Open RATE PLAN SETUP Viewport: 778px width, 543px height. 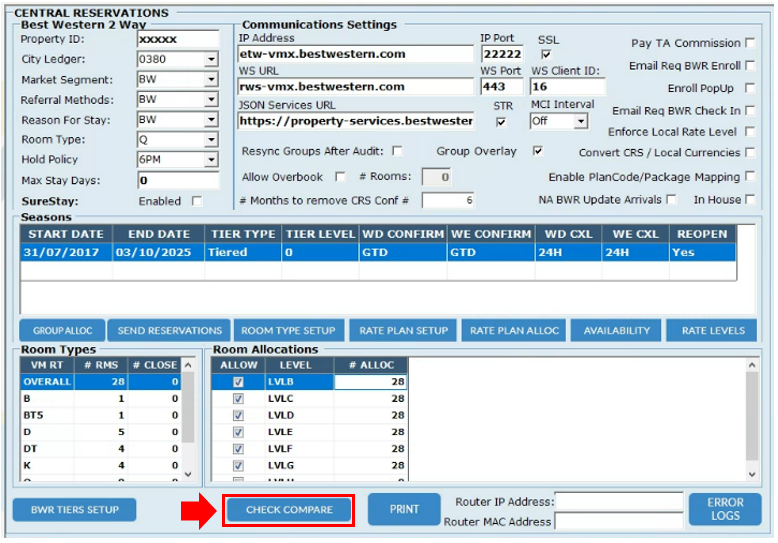(403, 331)
